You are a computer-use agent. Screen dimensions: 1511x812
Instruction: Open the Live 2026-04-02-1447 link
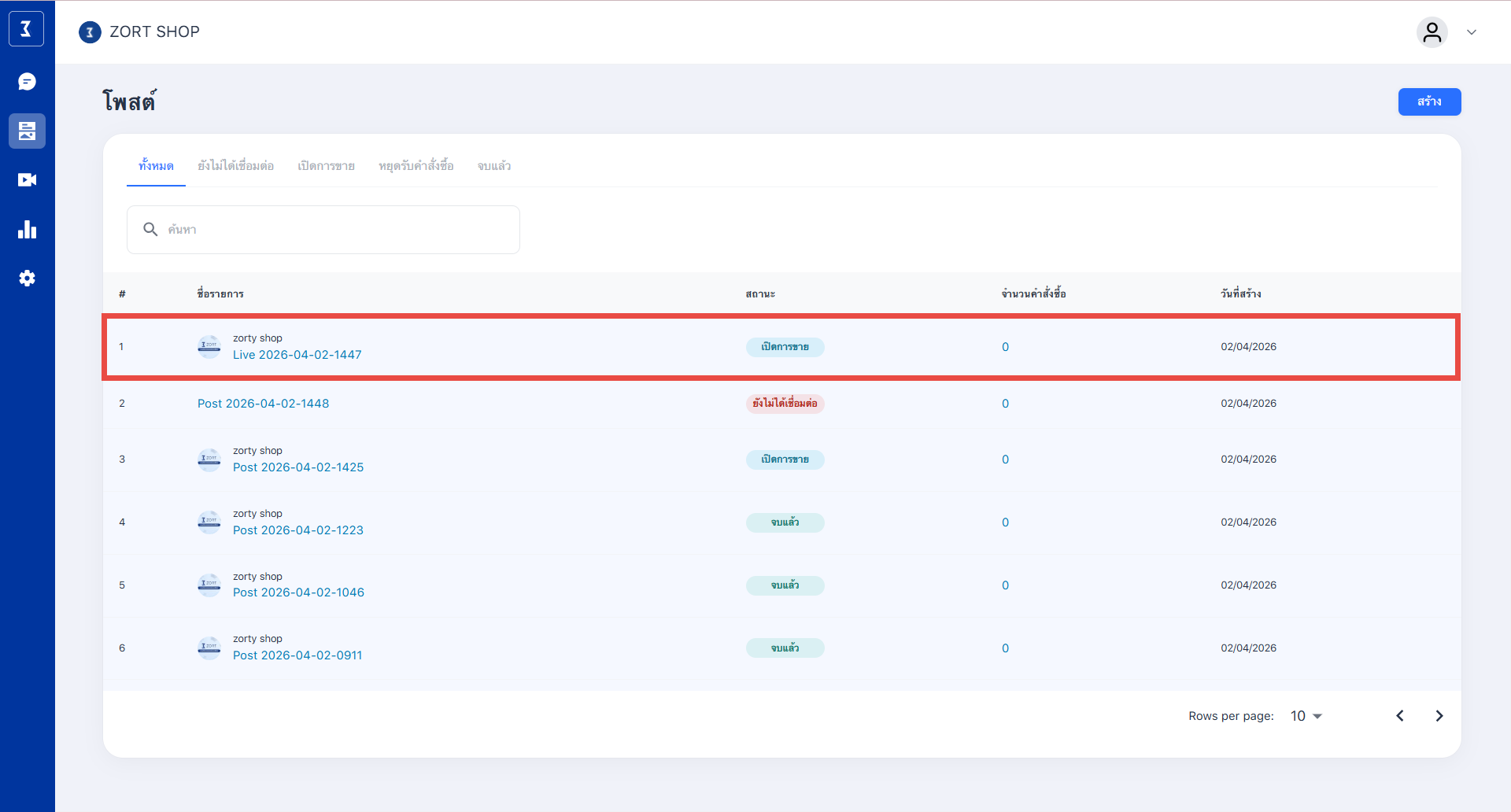click(297, 355)
